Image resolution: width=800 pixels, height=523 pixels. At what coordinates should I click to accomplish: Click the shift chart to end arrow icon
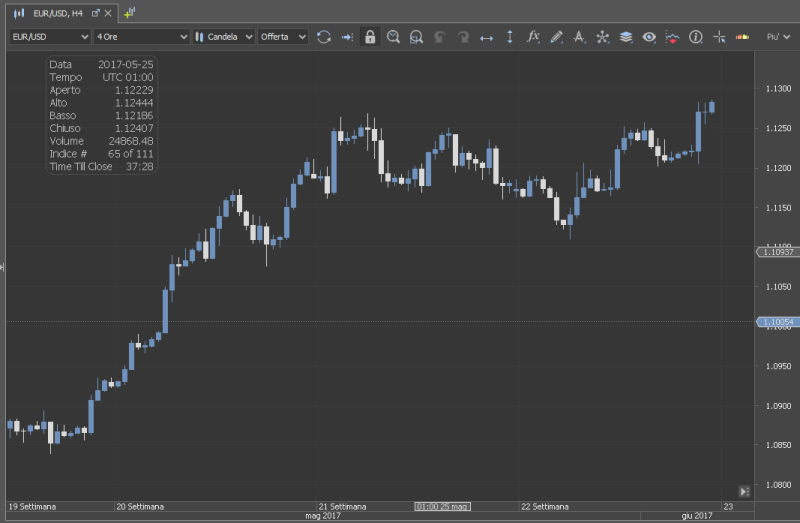point(347,37)
